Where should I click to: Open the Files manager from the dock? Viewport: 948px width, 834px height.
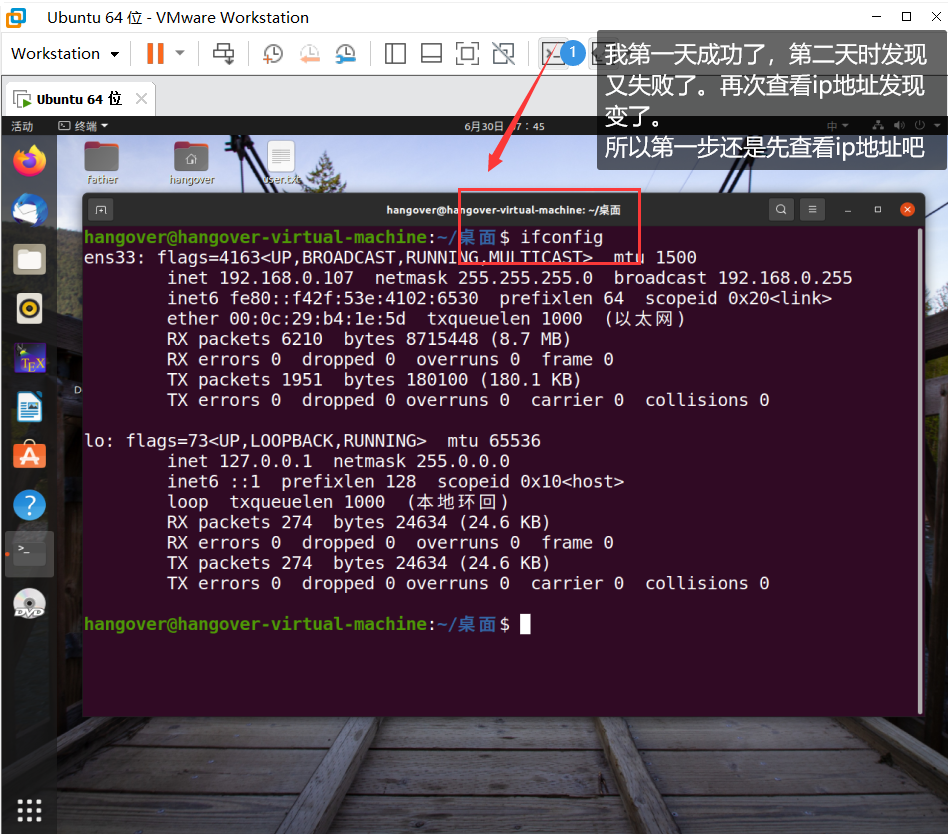tap(30, 259)
